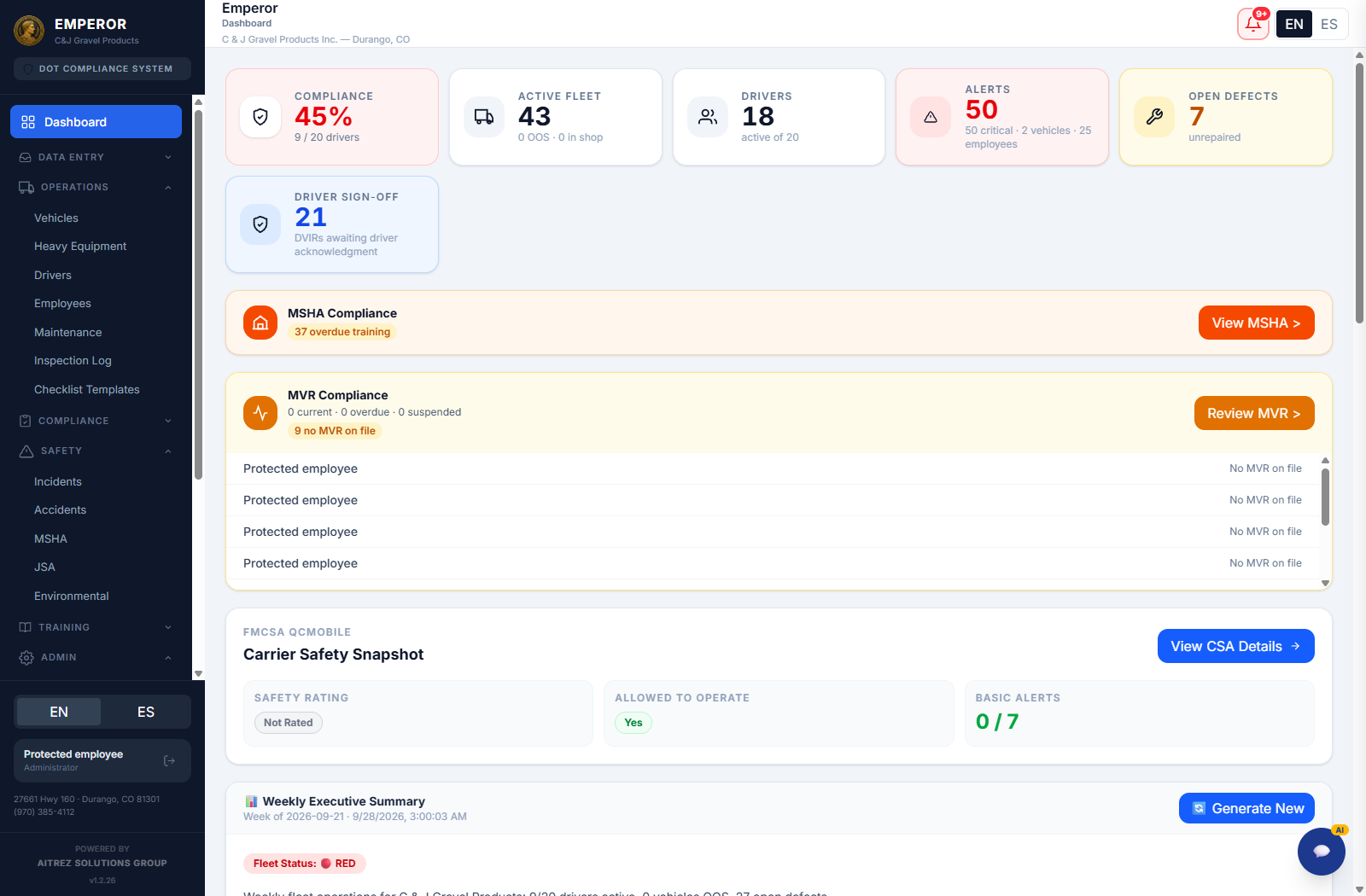Collapse the Admin section chevron

(168, 657)
